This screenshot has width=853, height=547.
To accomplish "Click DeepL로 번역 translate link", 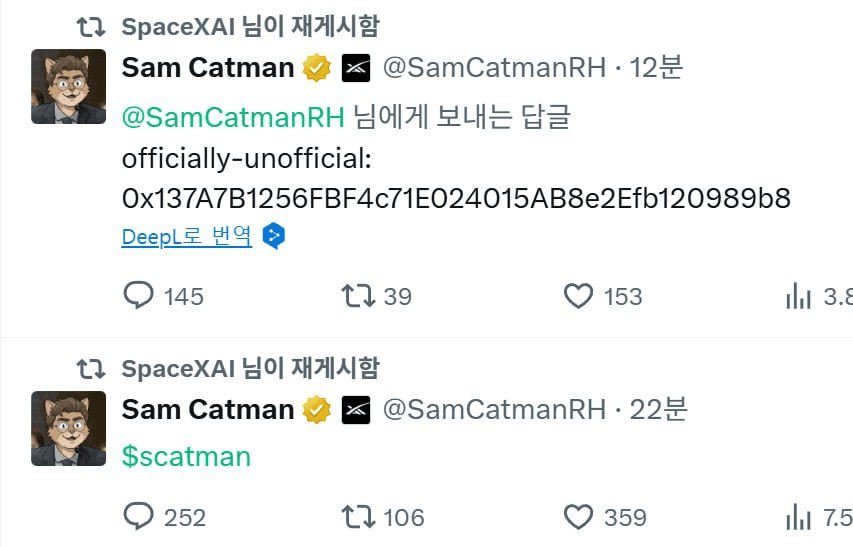I will click(187, 236).
